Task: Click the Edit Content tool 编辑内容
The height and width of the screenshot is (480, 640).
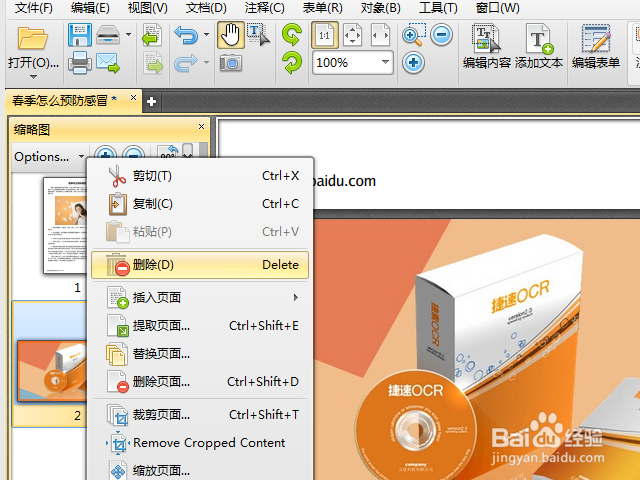Action: tap(487, 47)
